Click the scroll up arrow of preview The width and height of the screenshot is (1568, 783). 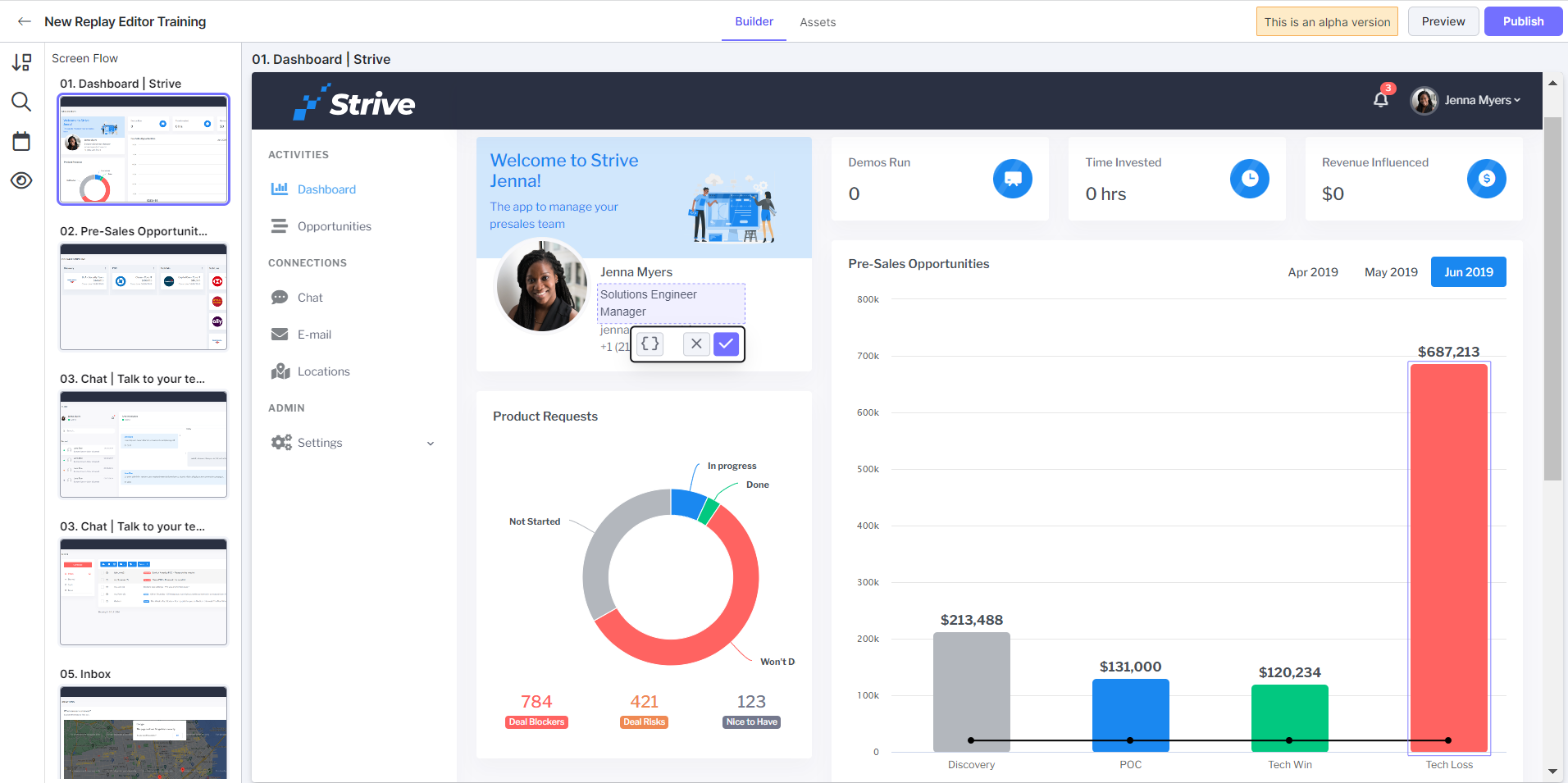click(1552, 83)
